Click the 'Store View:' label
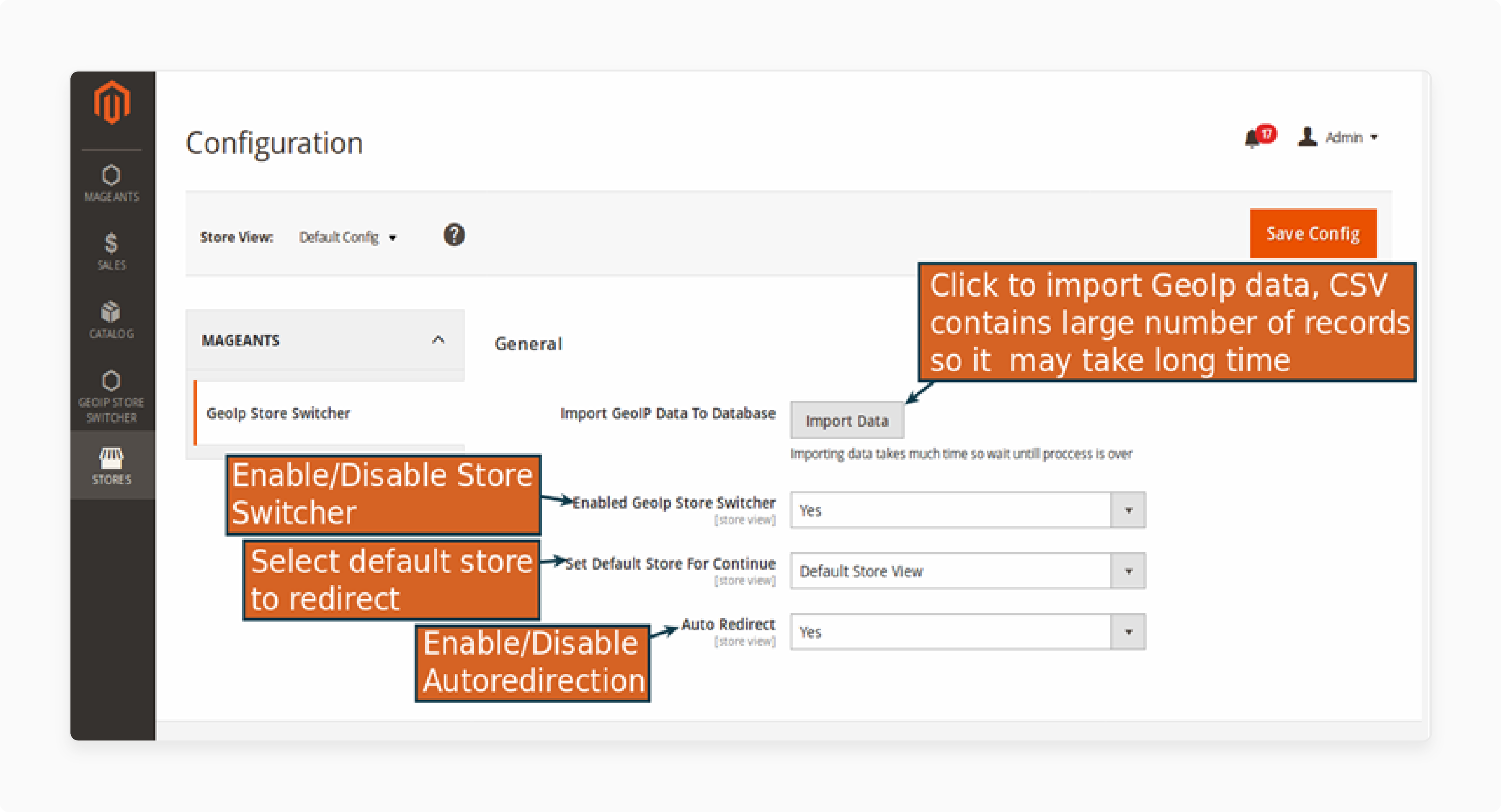Screen dimensions: 1501x812 [x=237, y=237]
